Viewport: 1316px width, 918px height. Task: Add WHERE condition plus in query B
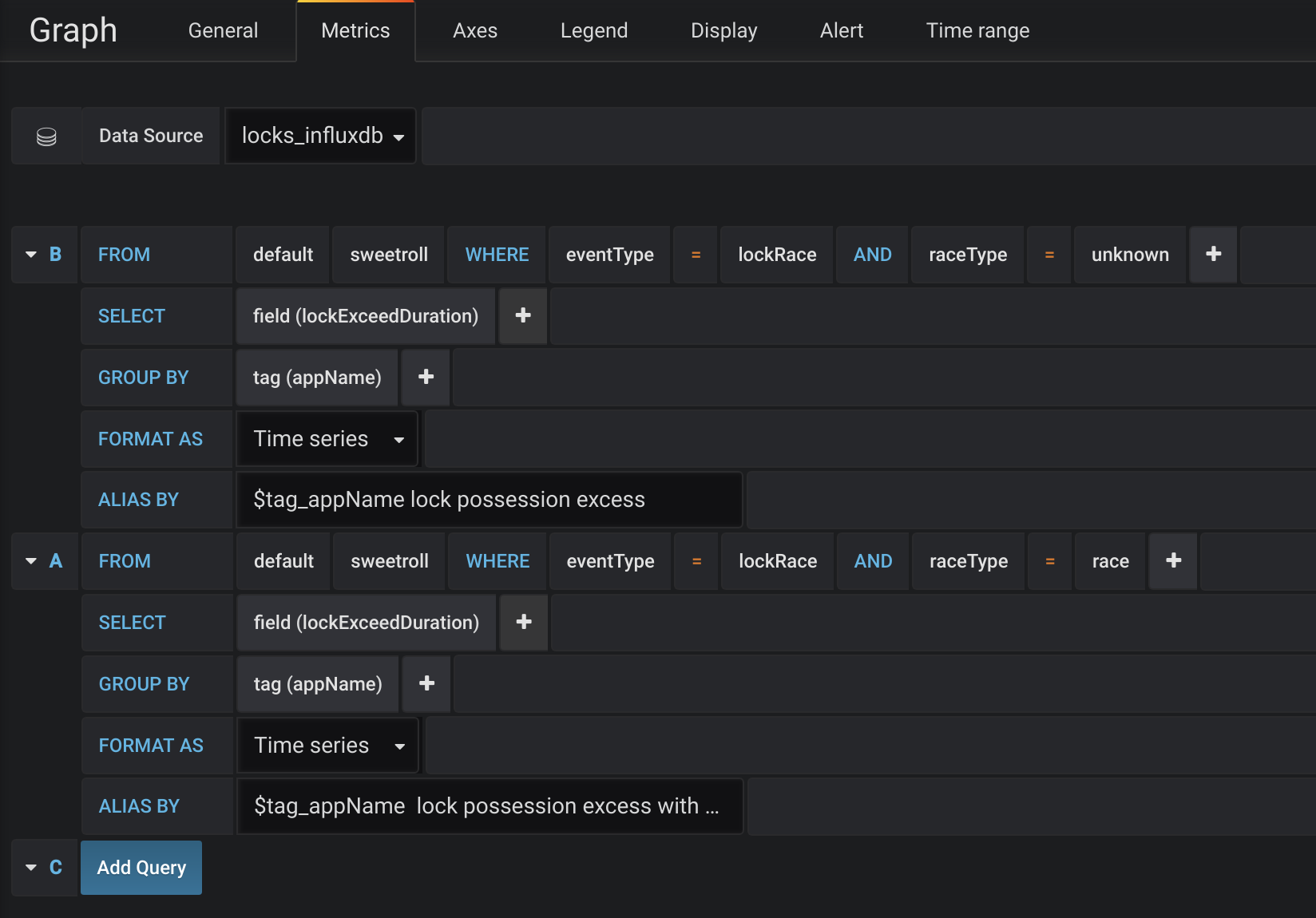(1213, 254)
